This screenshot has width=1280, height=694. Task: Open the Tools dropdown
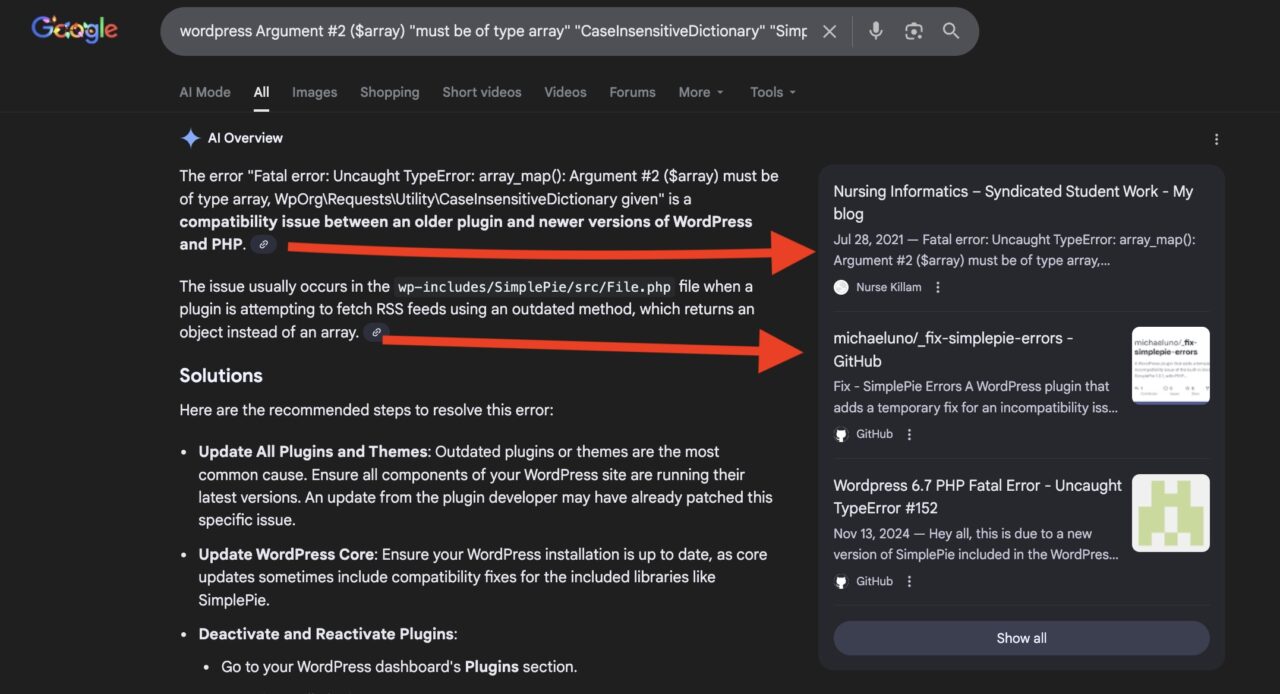pyautogui.click(x=772, y=92)
